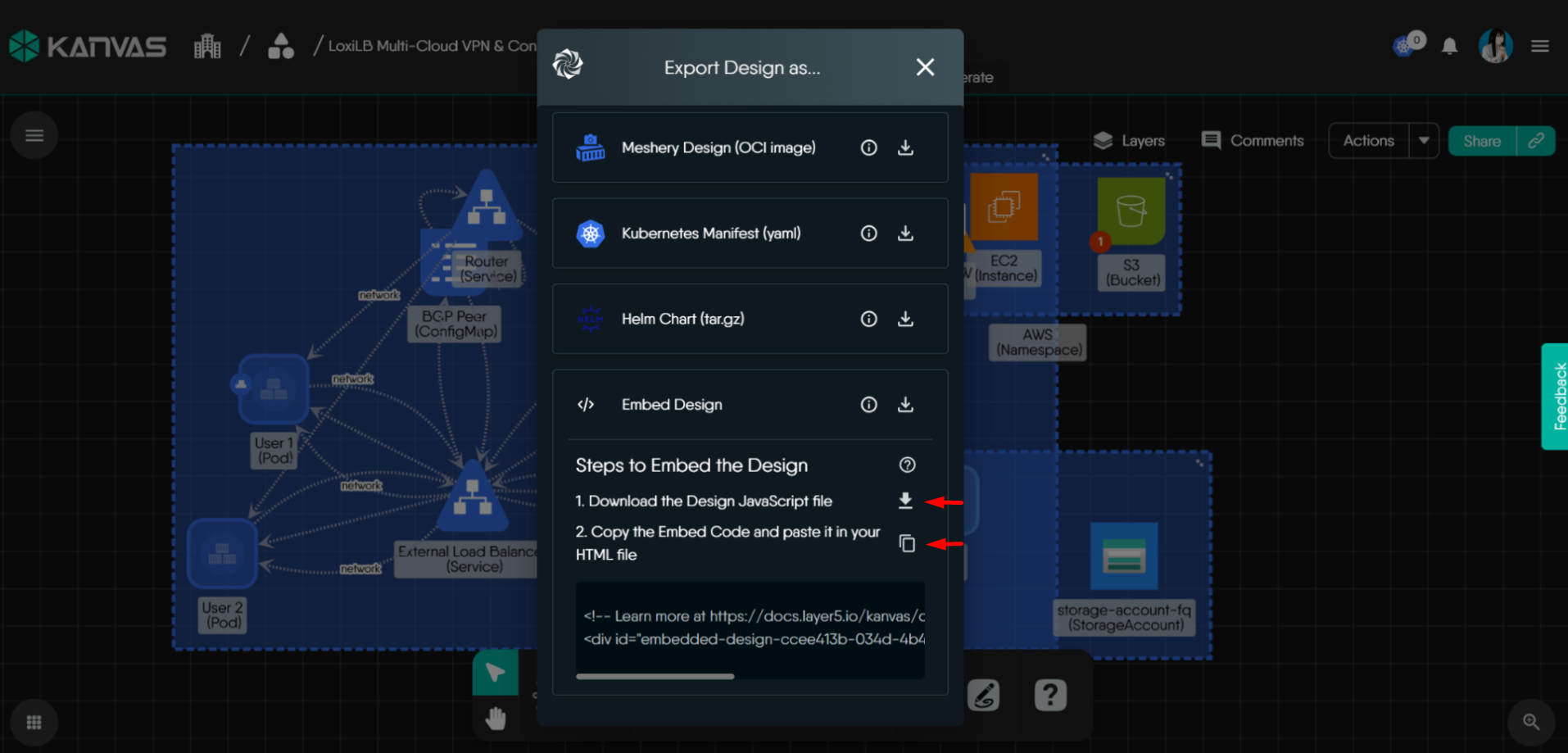The height and width of the screenshot is (753, 1568).
Task: Open the workspace shapes icon in breadcrumb
Action: 281,46
